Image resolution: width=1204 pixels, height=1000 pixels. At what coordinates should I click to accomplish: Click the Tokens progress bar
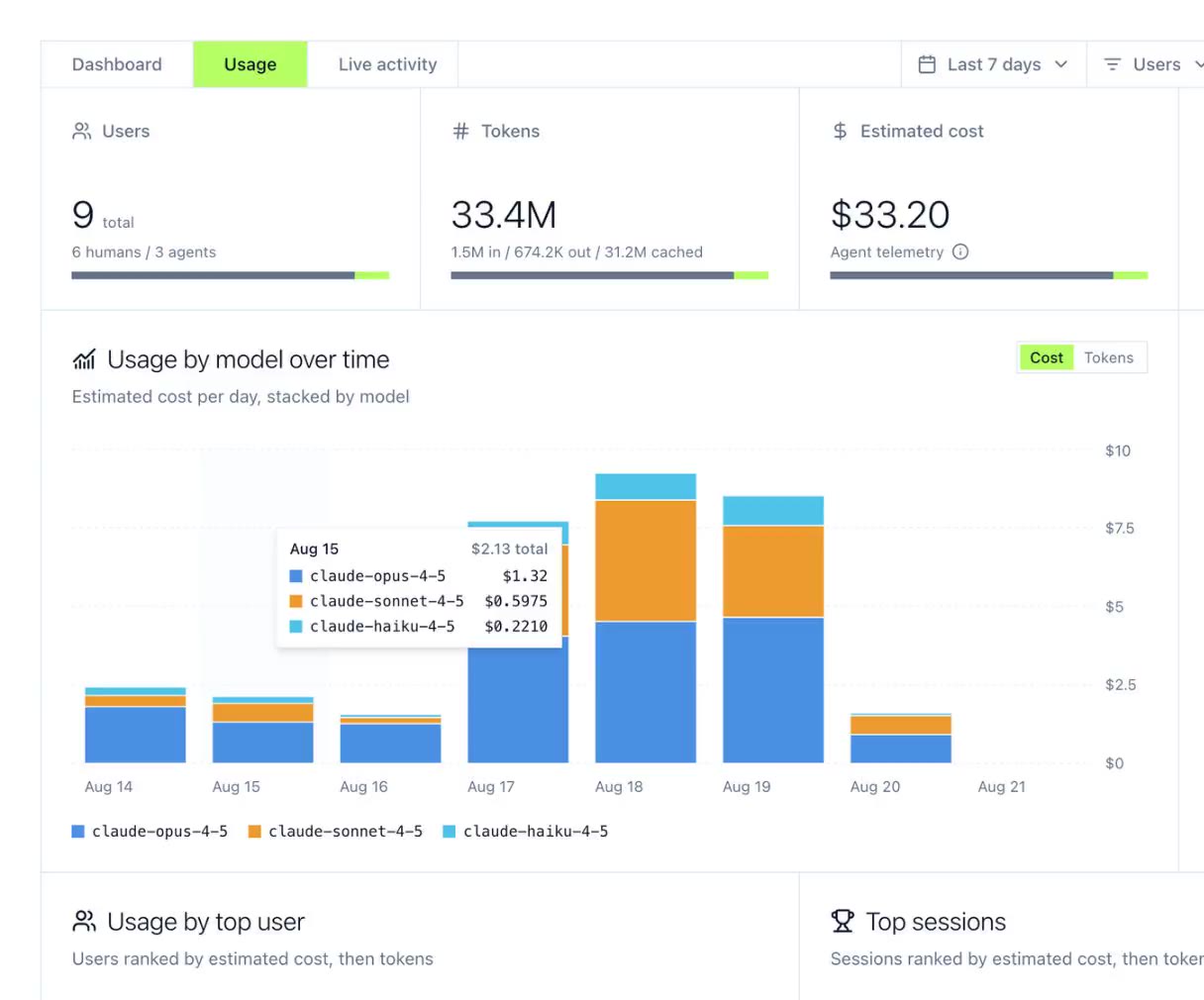point(610,275)
